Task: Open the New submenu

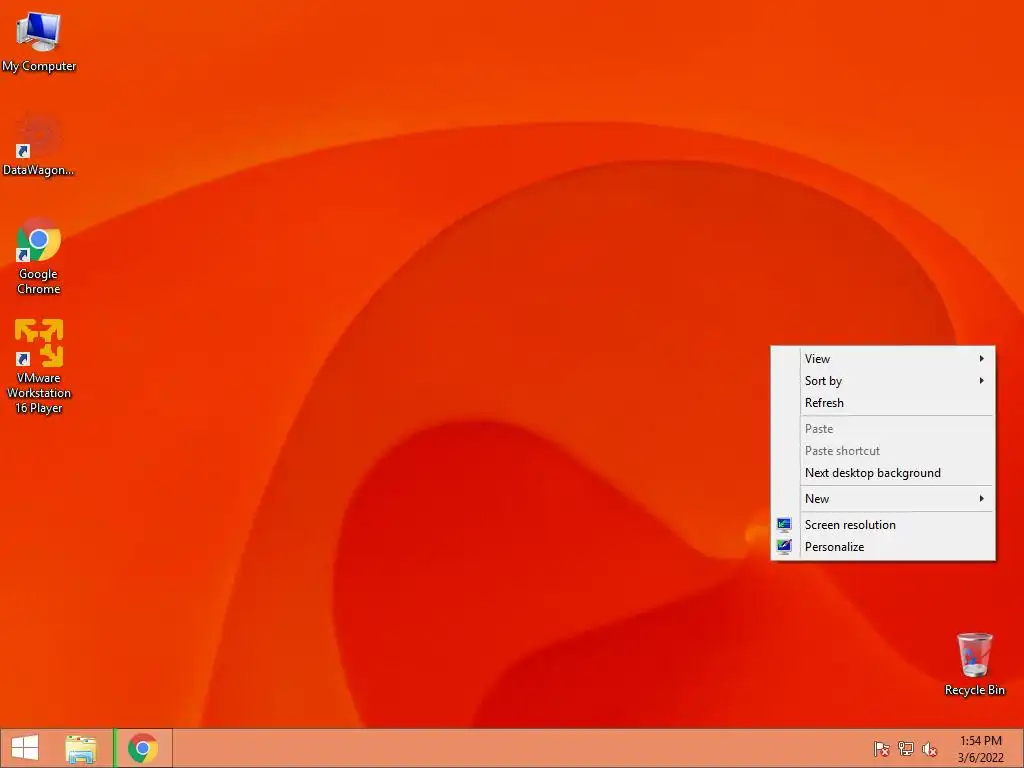Action: click(x=883, y=499)
